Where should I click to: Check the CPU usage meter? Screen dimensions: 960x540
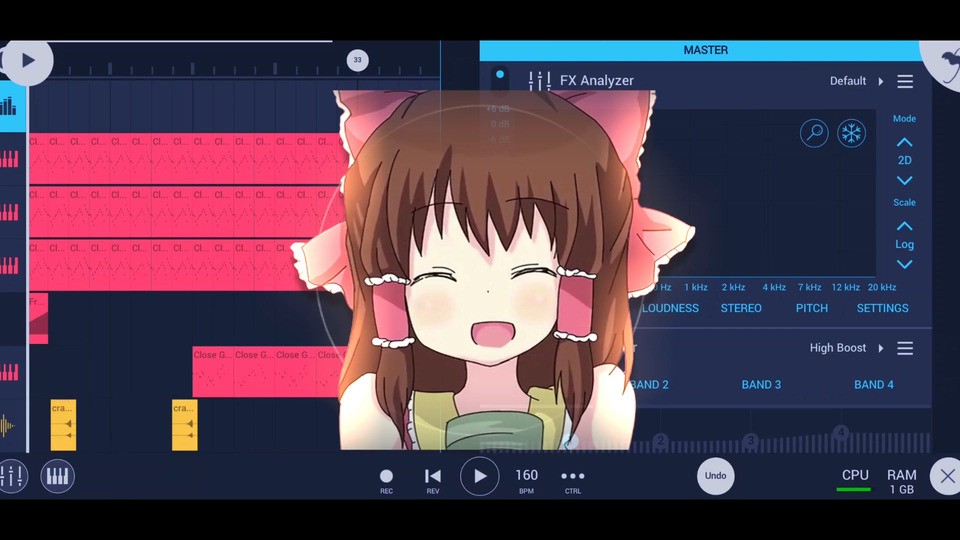click(855, 481)
